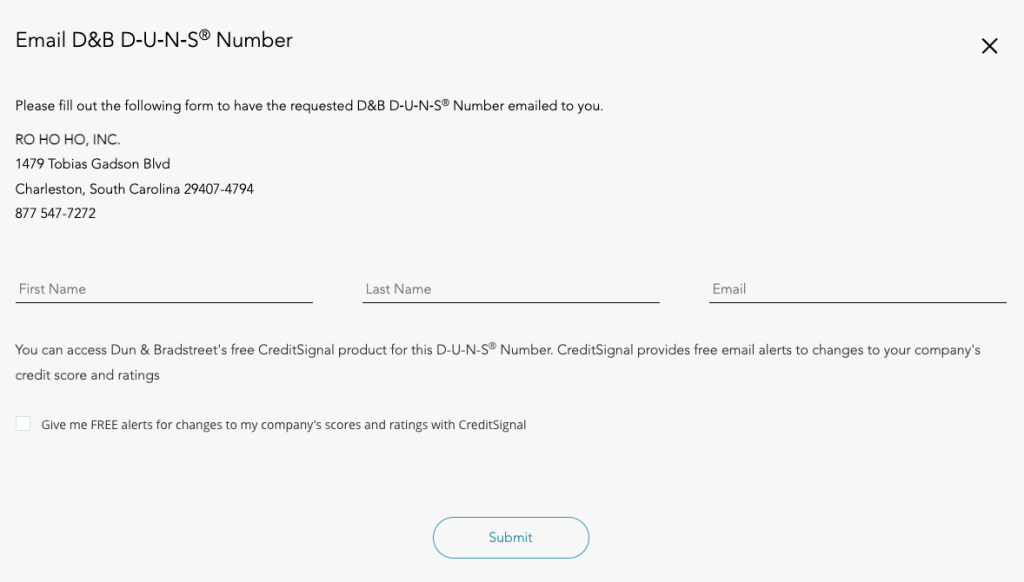Click the dialog title Email D&B D-U-N-S Number
This screenshot has width=1024, height=582.
click(153, 40)
